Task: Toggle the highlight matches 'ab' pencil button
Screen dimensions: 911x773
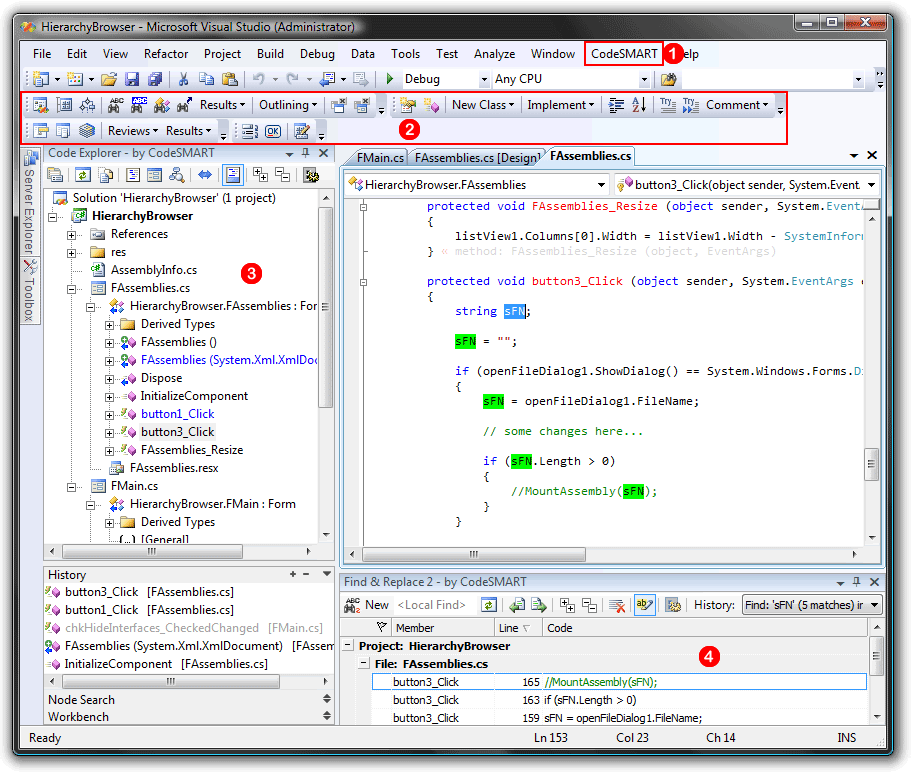Action: tap(644, 605)
